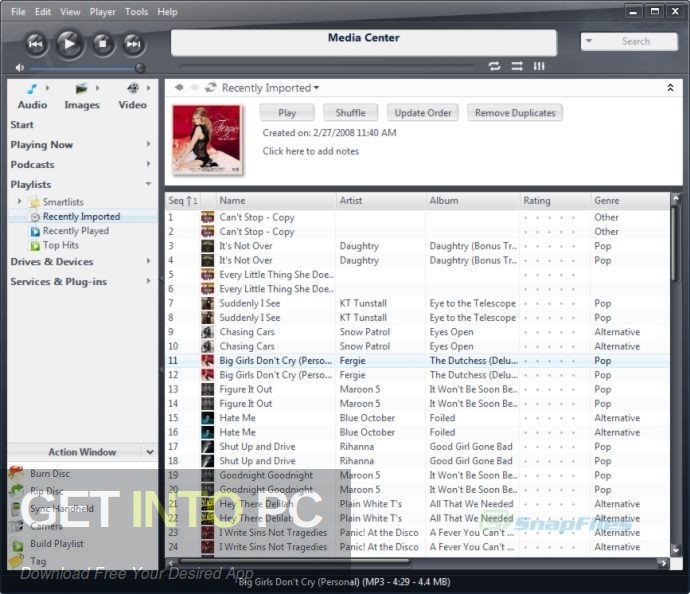Image resolution: width=690 pixels, height=594 pixels.
Task: Click the refresh view icon
Action: point(211,87)
